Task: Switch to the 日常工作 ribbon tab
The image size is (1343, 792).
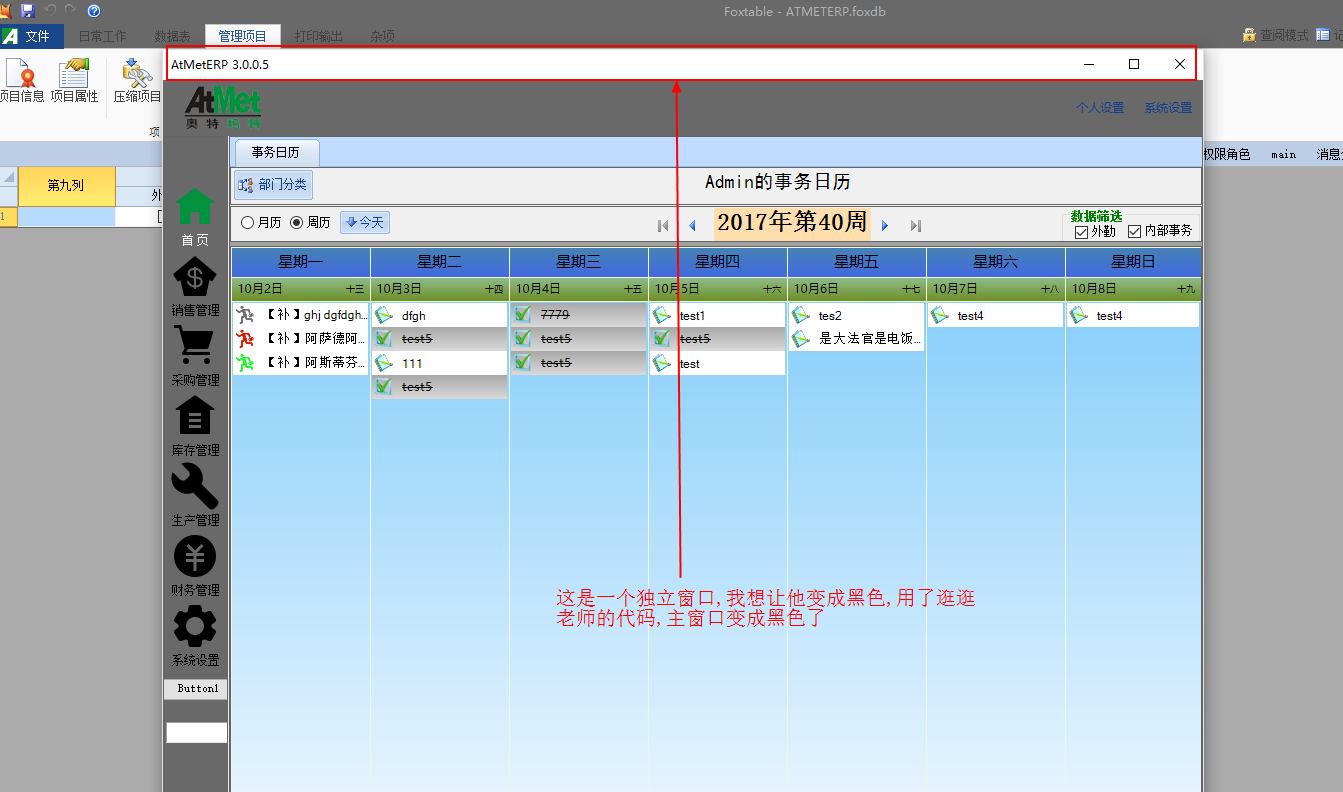Action: 103,36
